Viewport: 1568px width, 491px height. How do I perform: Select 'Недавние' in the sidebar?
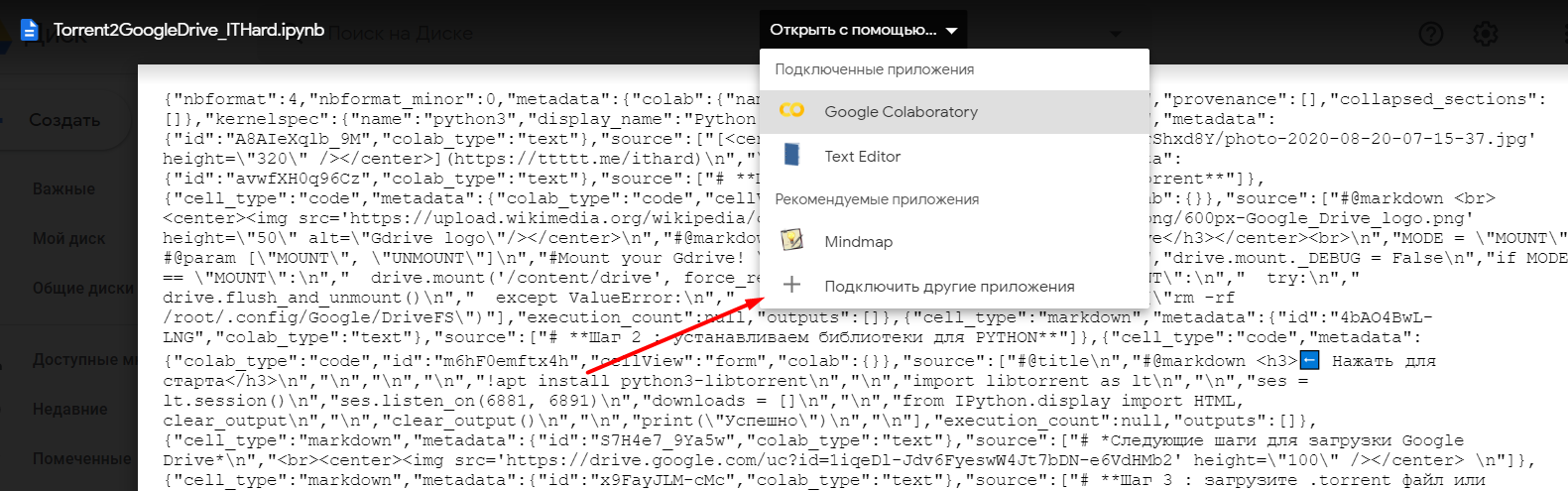pos(69,409)
